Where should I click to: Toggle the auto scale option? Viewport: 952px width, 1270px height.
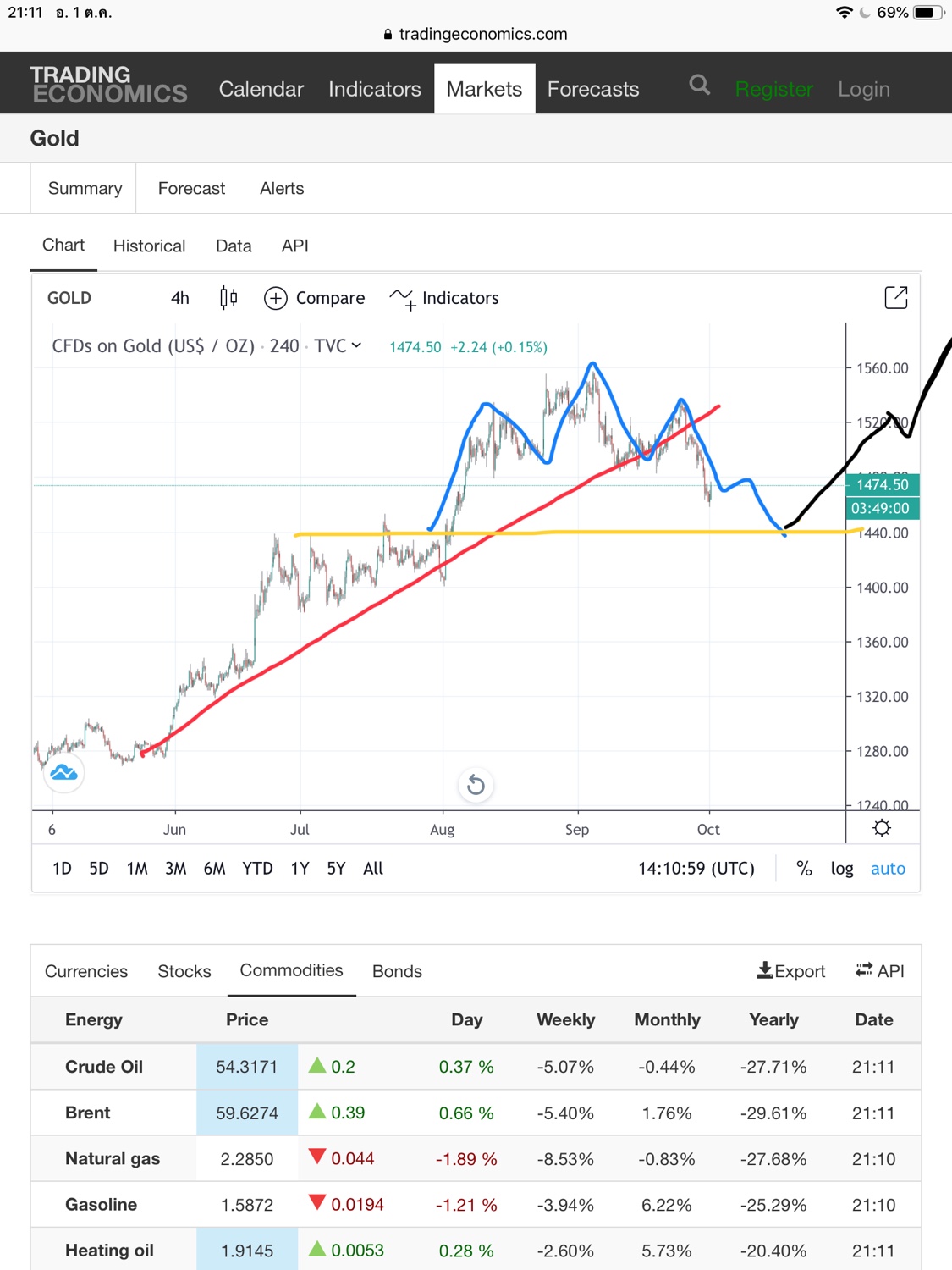pos(888,869)
